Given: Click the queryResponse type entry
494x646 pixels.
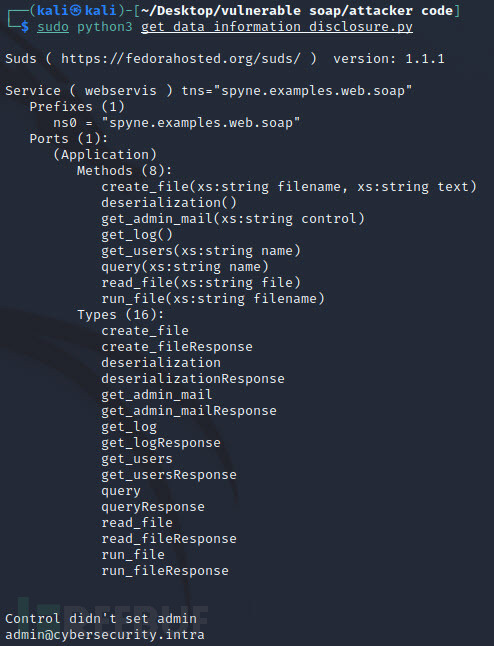Looking at the screenshot, I should point(153,507).
